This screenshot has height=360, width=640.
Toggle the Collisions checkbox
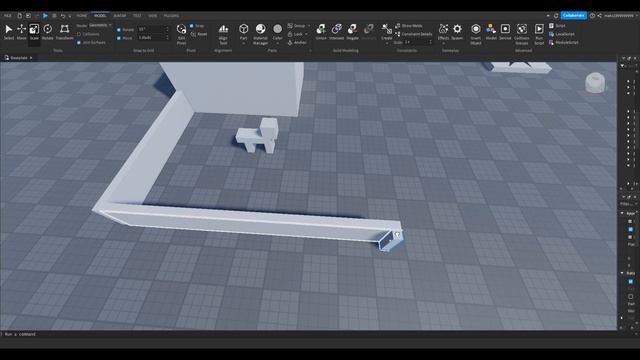[x=79, y=34]
